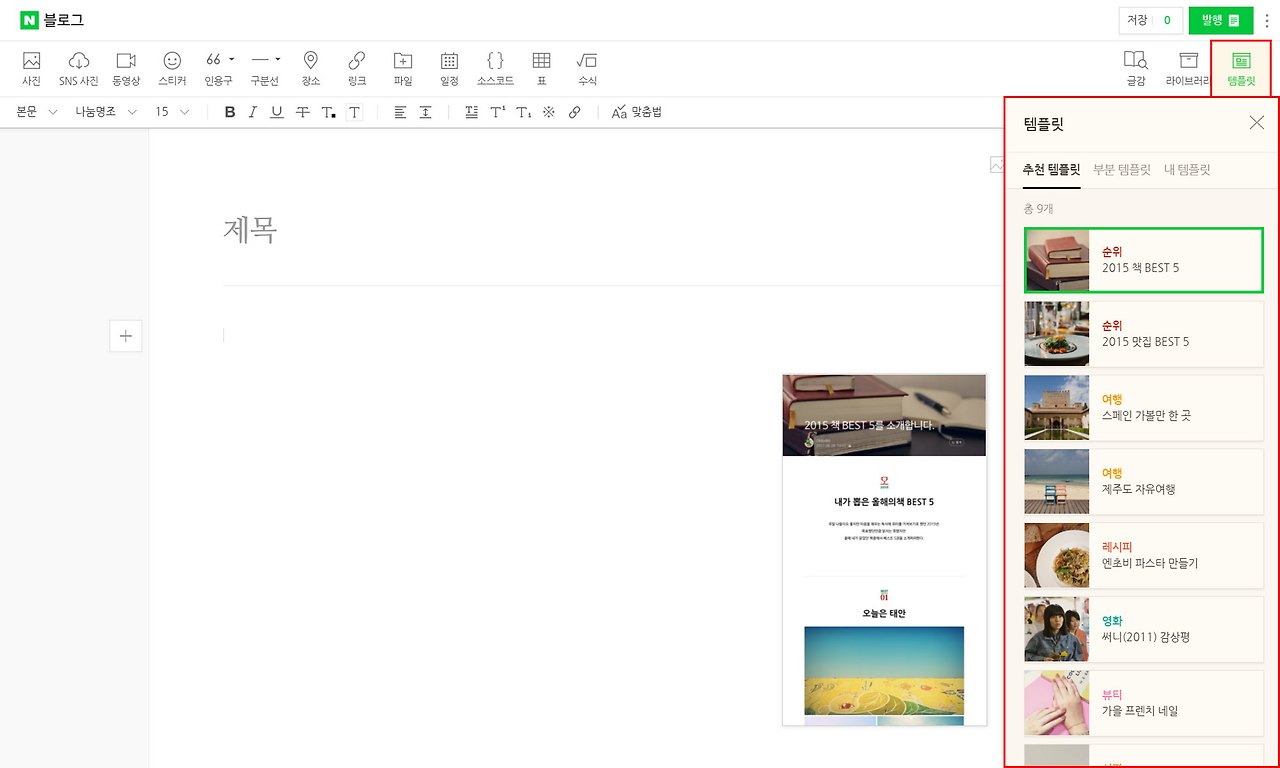Toggle the 템플릿 template panel
This screenshot has height=768, width=1280.
[x=1241, y=69]
